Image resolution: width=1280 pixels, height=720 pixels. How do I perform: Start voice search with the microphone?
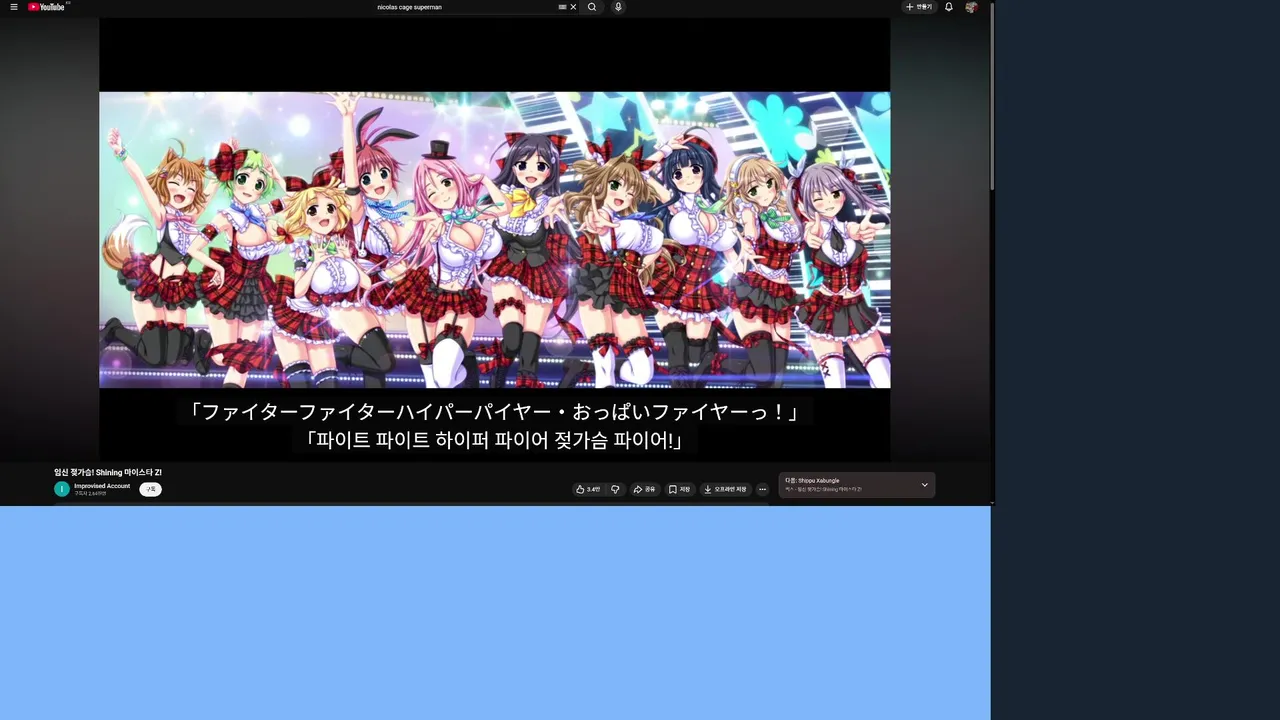point(618,7)
